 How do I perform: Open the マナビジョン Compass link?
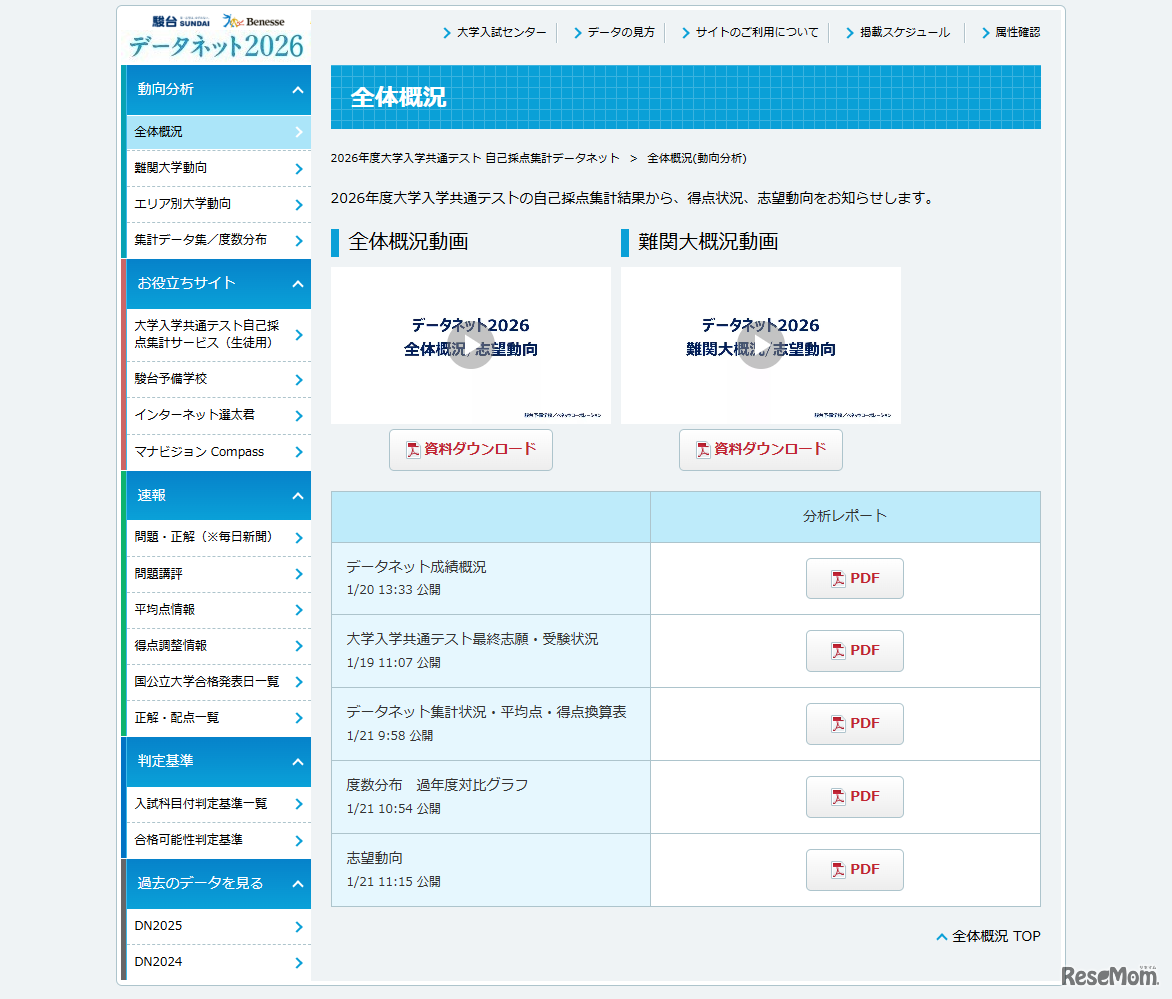pos(218,452)
